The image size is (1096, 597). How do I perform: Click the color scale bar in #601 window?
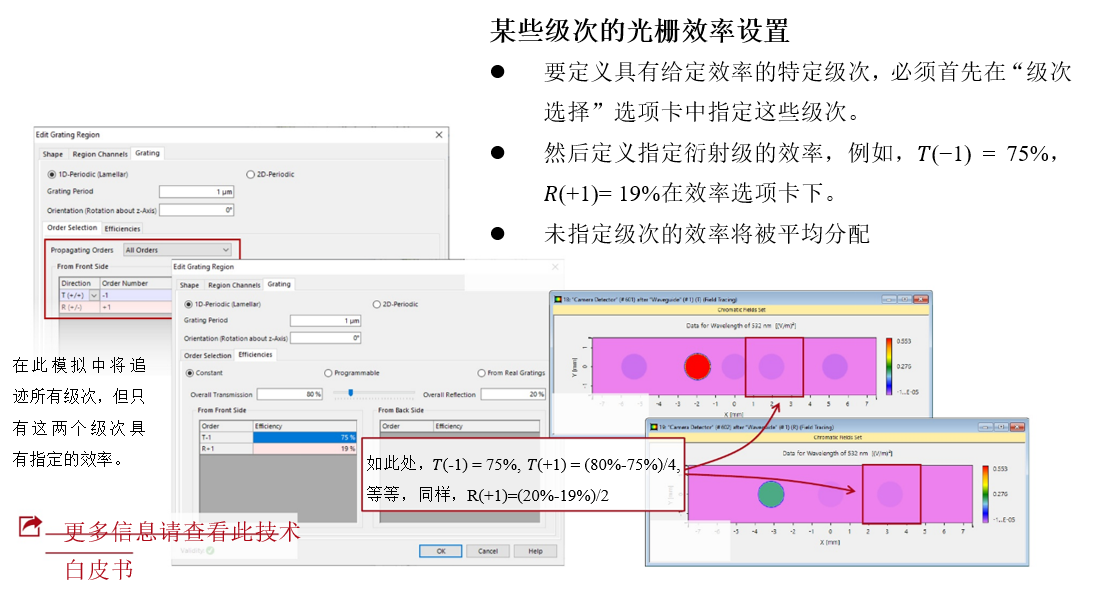point(888,366)
